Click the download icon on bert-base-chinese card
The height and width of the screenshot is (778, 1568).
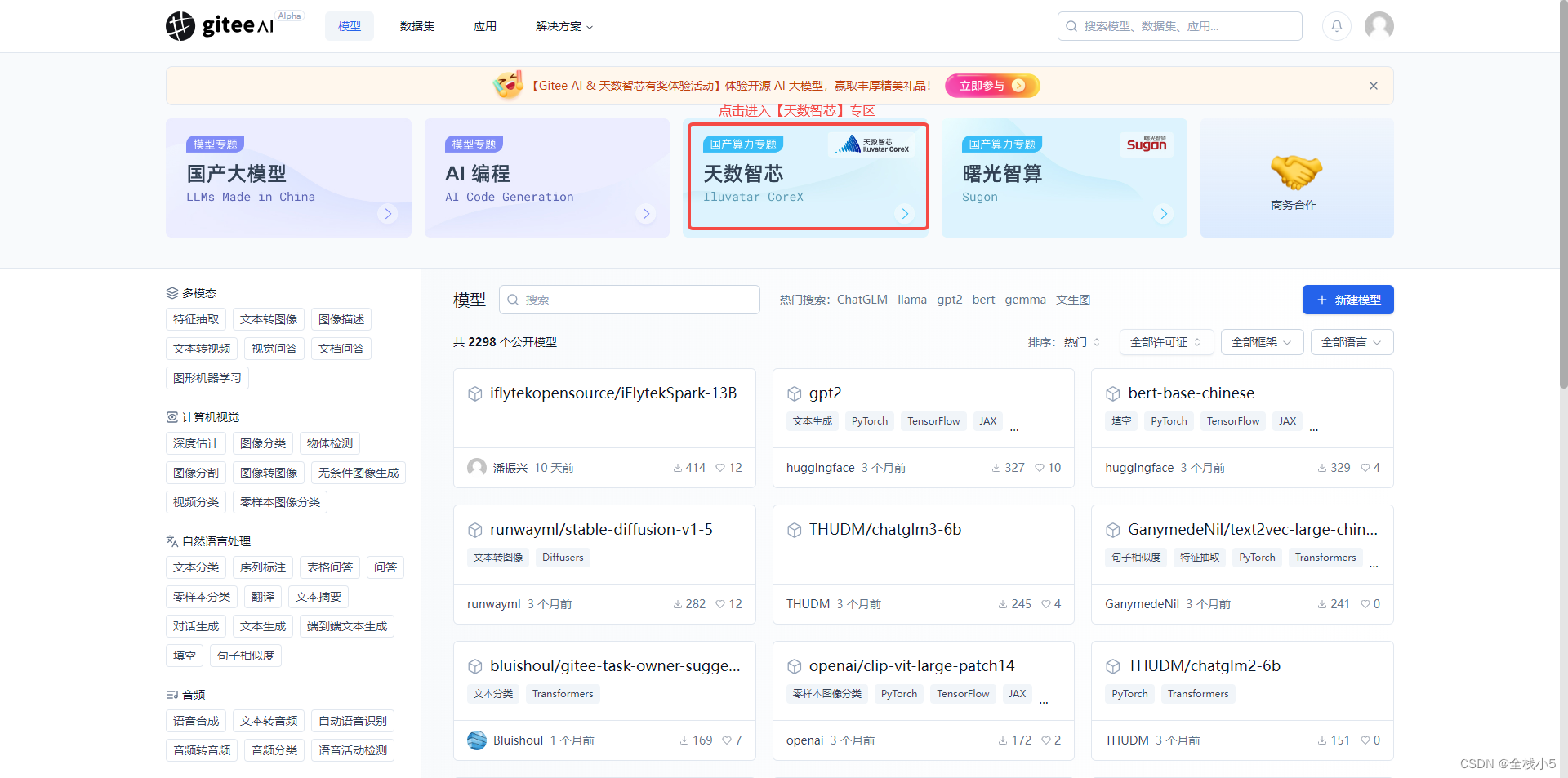tap(1321, 468)
